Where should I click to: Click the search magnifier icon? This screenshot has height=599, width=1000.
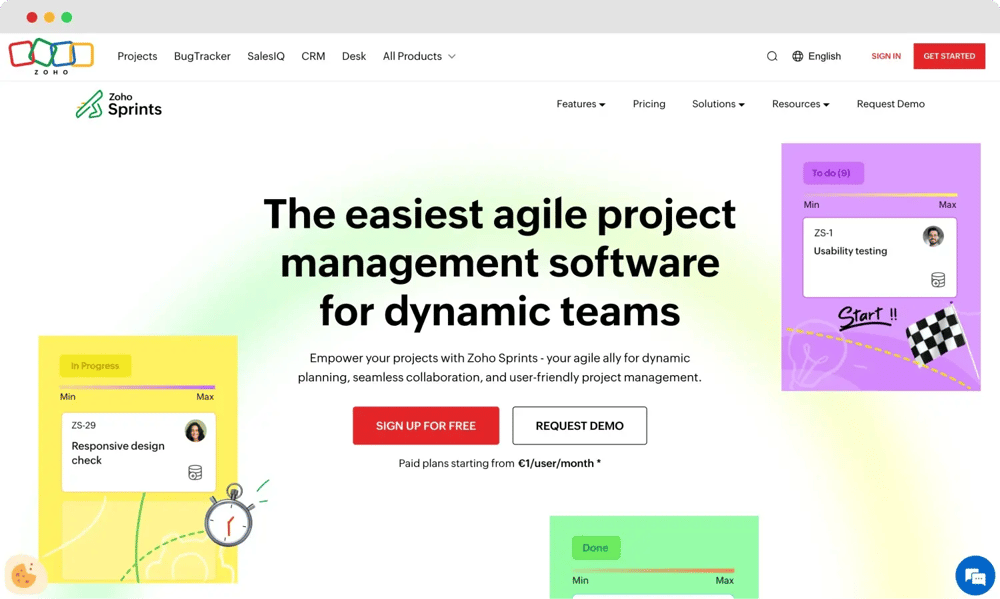click(771, 56)
